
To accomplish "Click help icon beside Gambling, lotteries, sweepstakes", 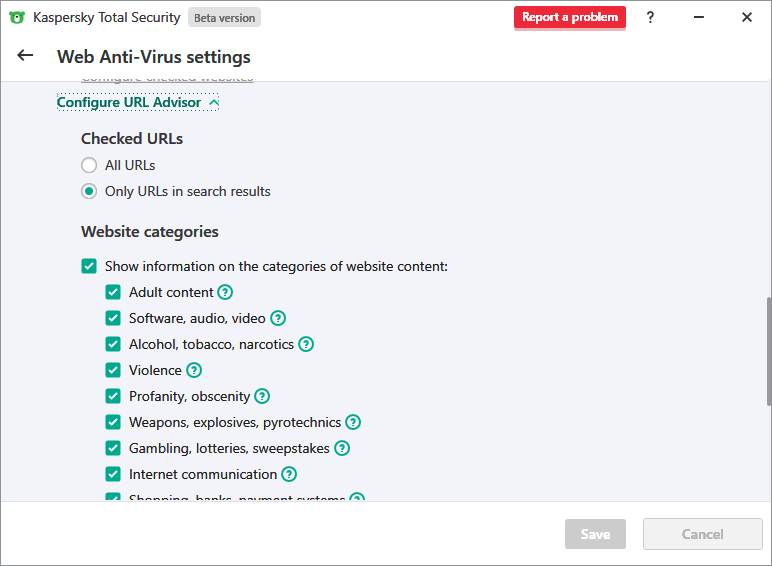I will [x=342, y=449].
